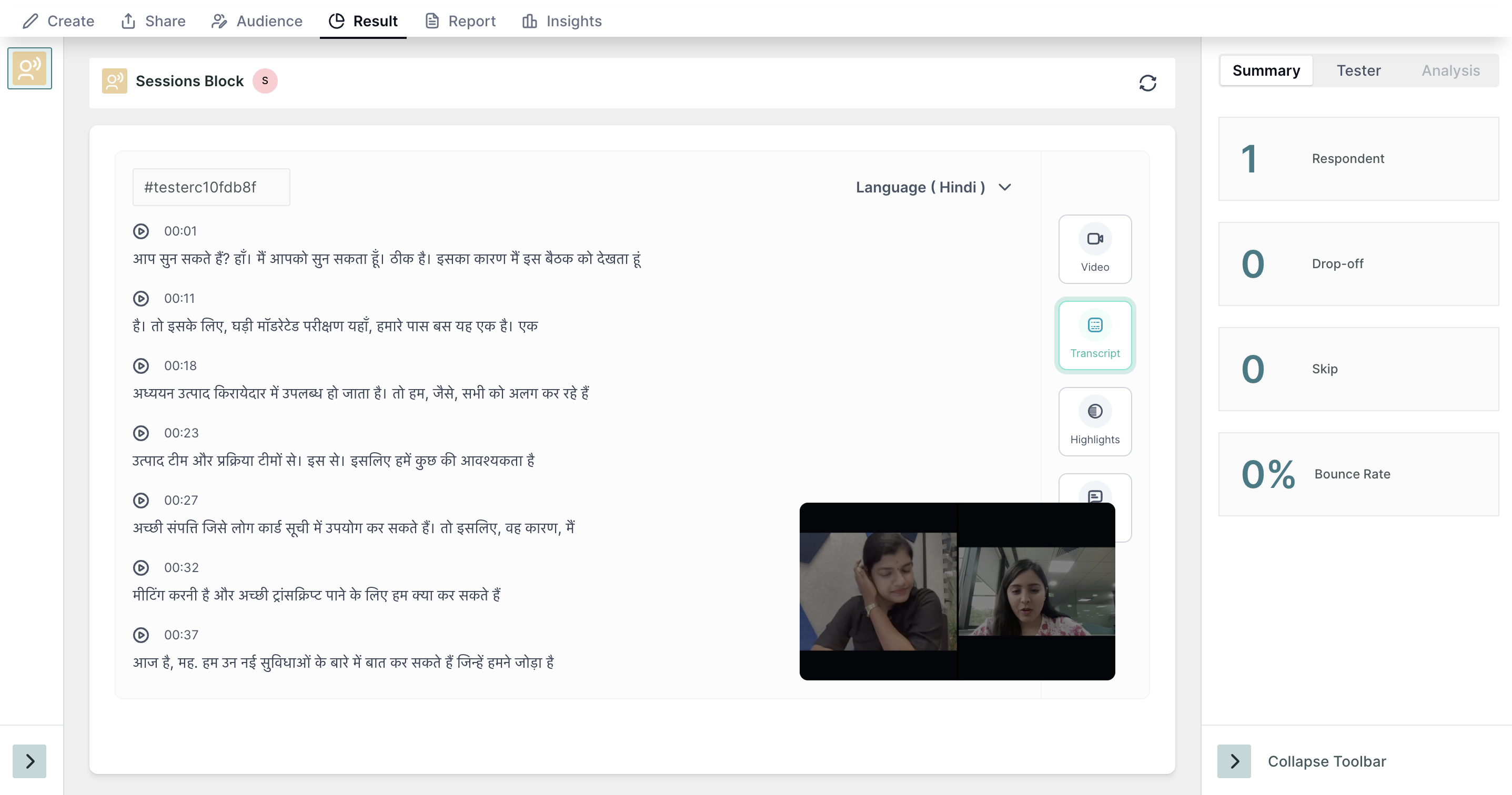
Task: Click the Bounce Rate stat card
Action: click(x=1358, y=475)
